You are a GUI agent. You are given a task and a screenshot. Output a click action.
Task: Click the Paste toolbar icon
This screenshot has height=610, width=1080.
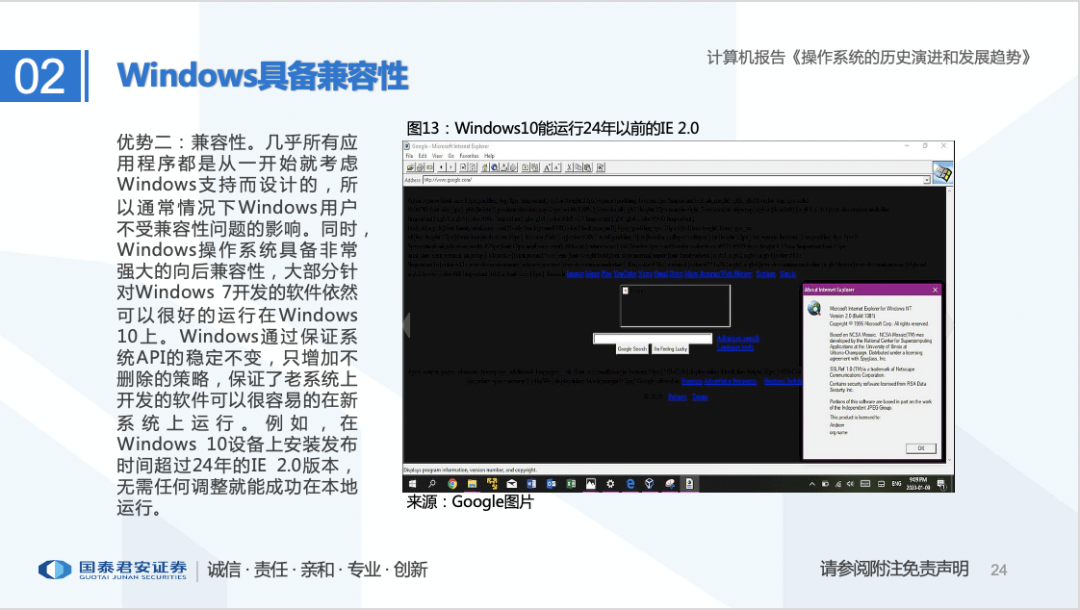[x=588, y=167]
